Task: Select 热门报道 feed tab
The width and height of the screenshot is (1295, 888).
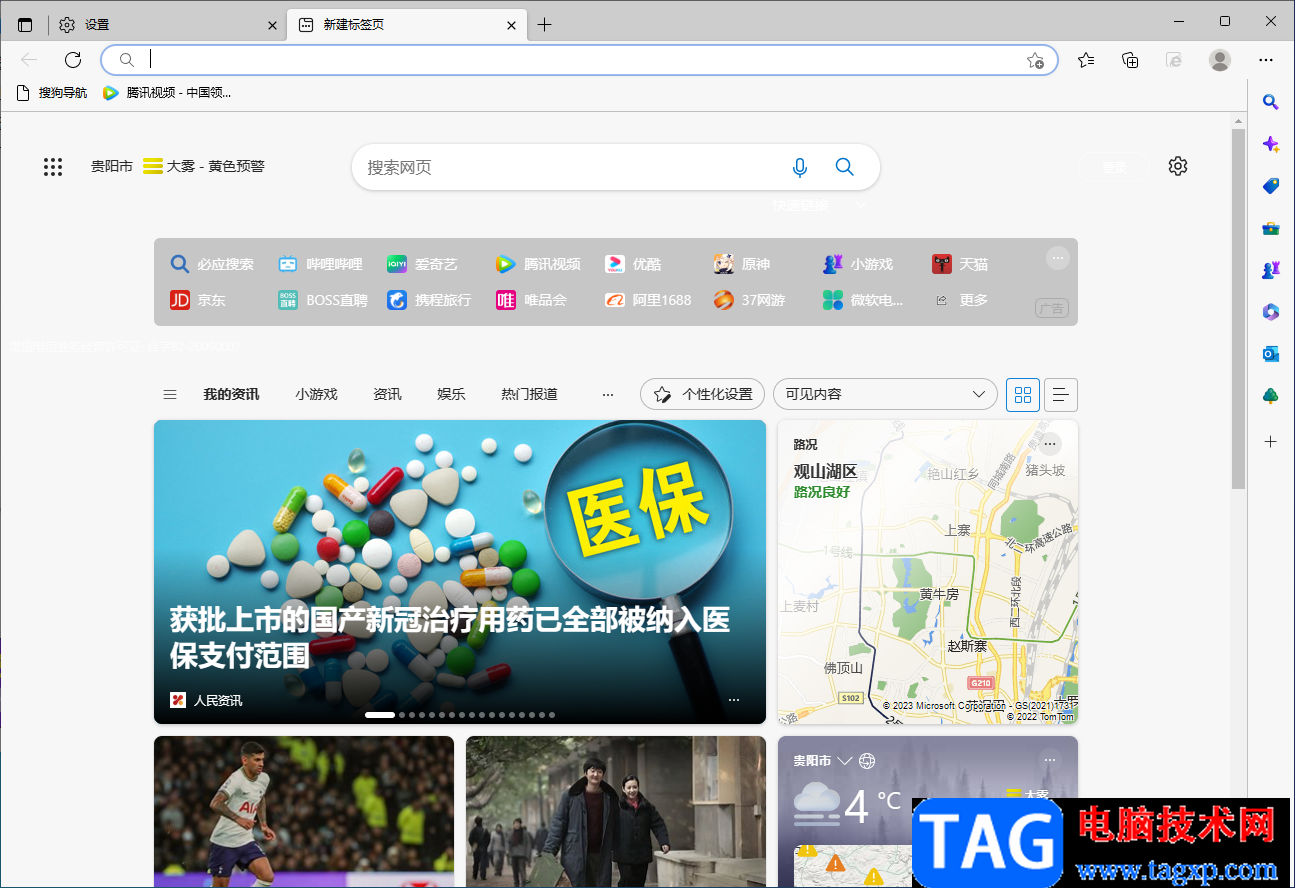Action: click(x=529, y=394)
